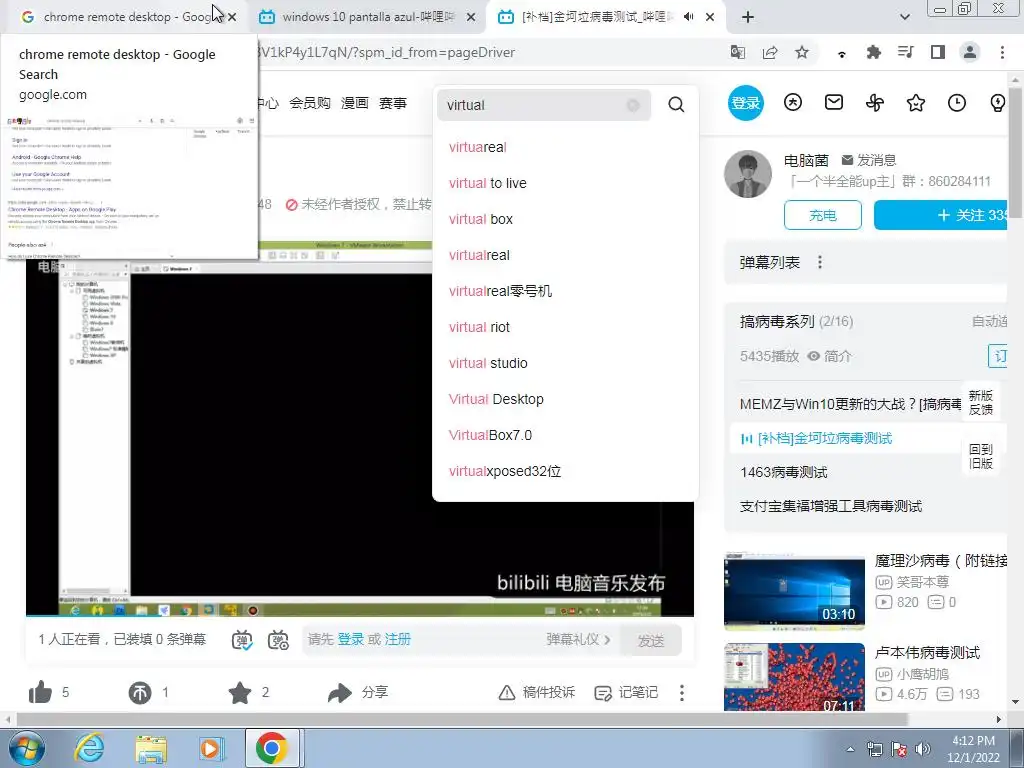Open the creative center lightbulb icon
The image size is (1024, 768).
tap(998, 103)
